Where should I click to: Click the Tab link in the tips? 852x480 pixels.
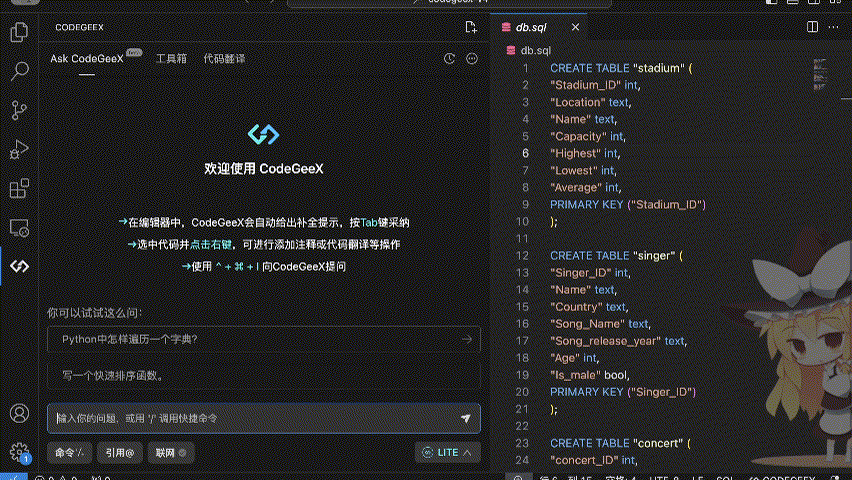tap(369, 222)
